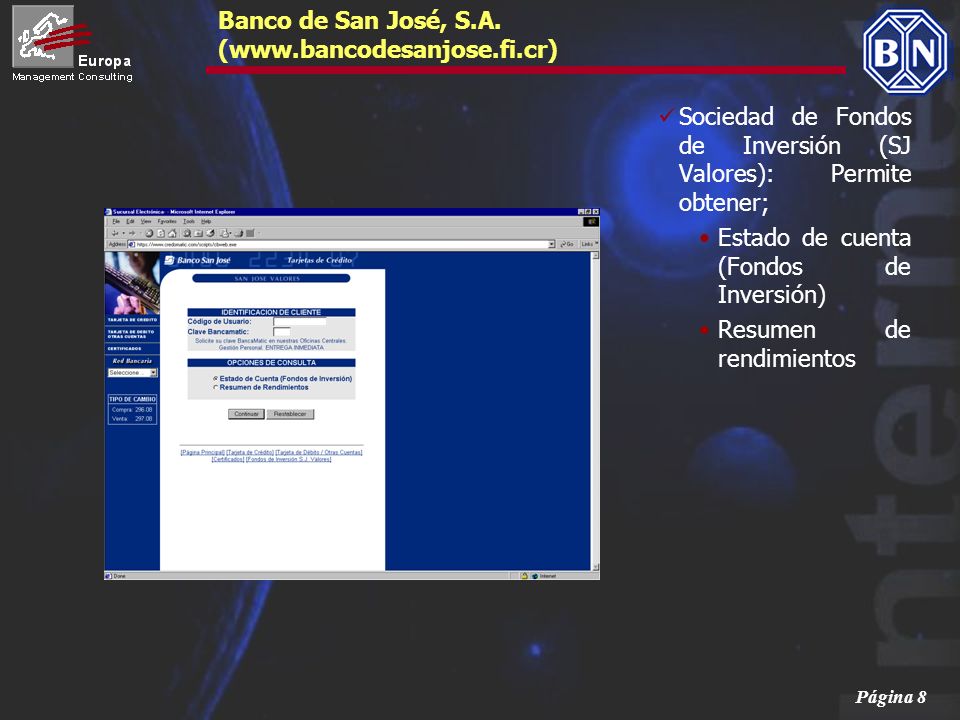The width and height of the screenshot is (960, 720).
Task: Click the Continuar button
Action: [246, 414]
